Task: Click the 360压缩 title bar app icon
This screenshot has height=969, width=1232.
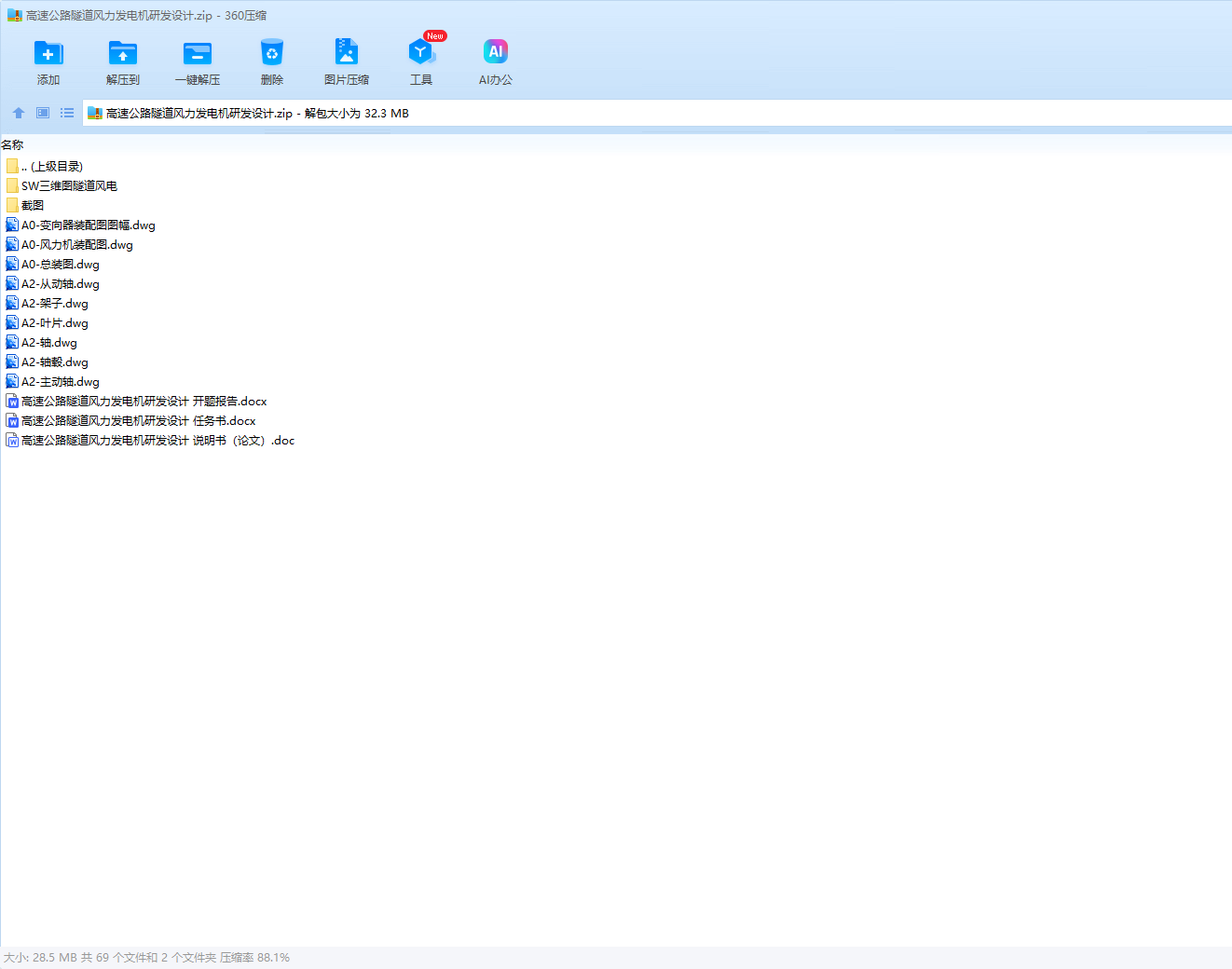Action: tap(14, 15)
